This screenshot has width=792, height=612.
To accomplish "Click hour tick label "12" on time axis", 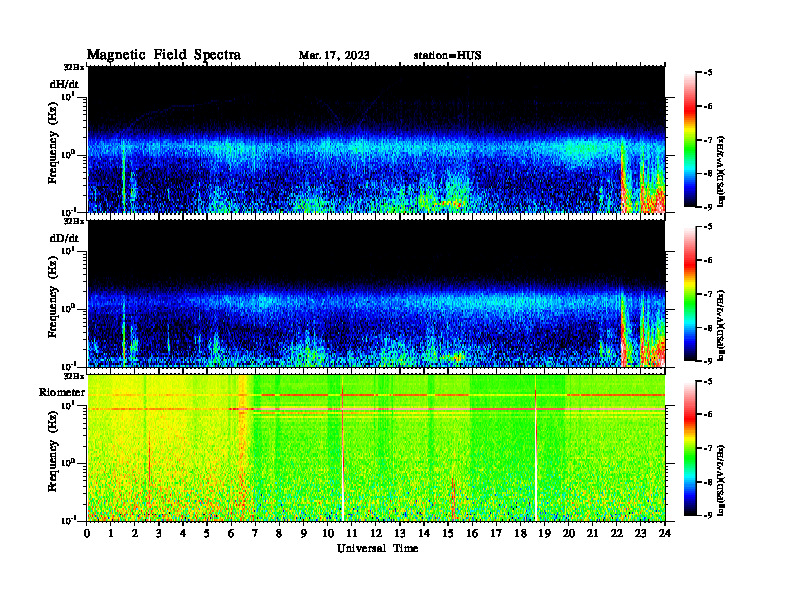I will click(376, 533).
